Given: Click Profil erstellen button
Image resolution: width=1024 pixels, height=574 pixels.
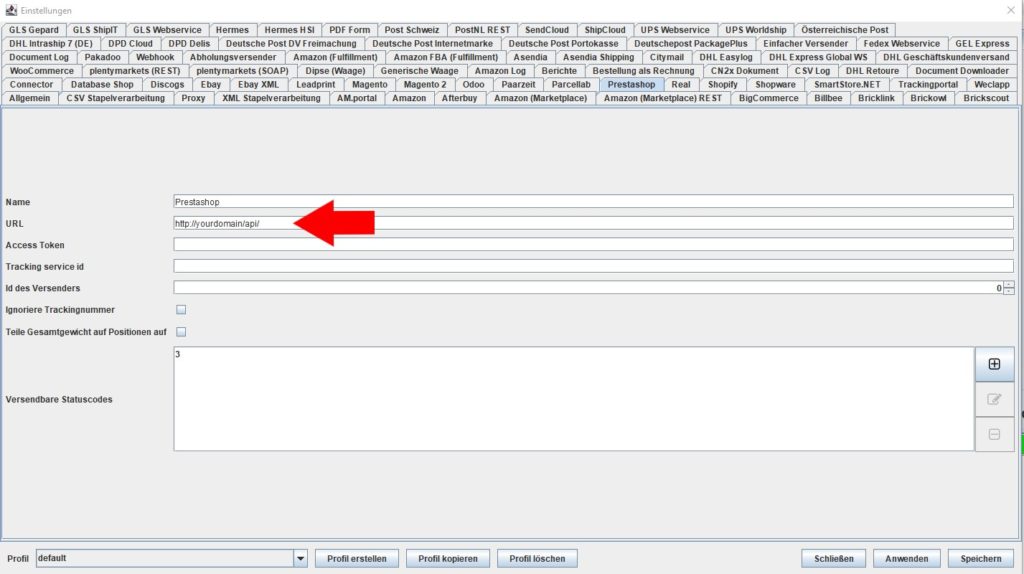Looking at the screenshot, I should (x=357, y=558).
